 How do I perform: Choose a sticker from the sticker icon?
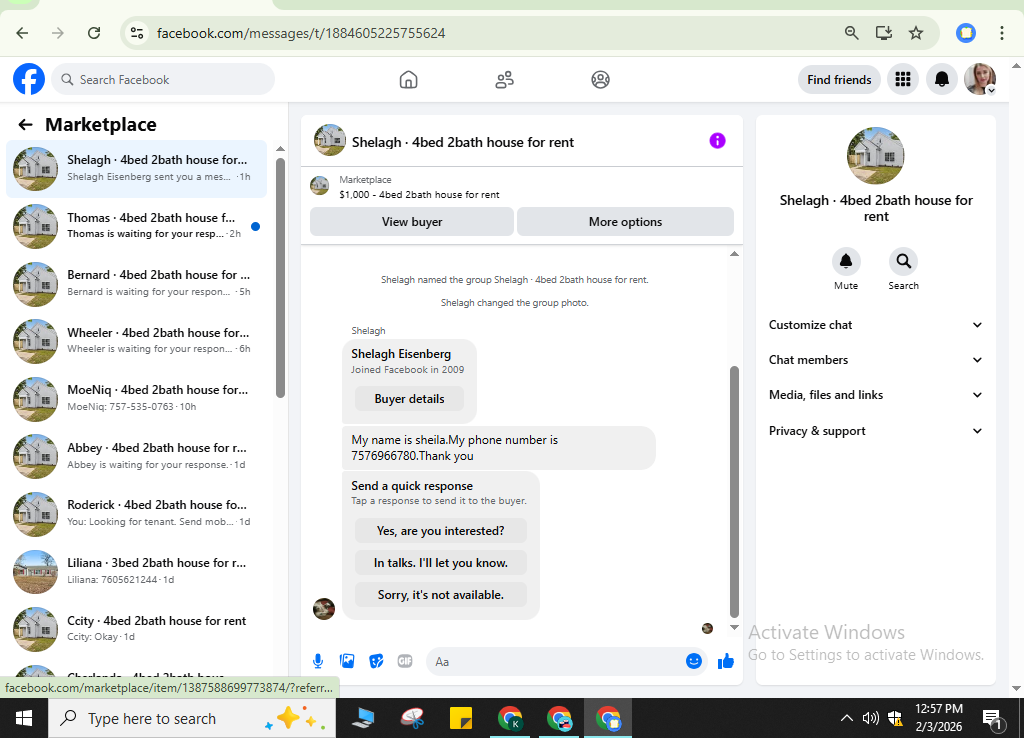[376, 661]
